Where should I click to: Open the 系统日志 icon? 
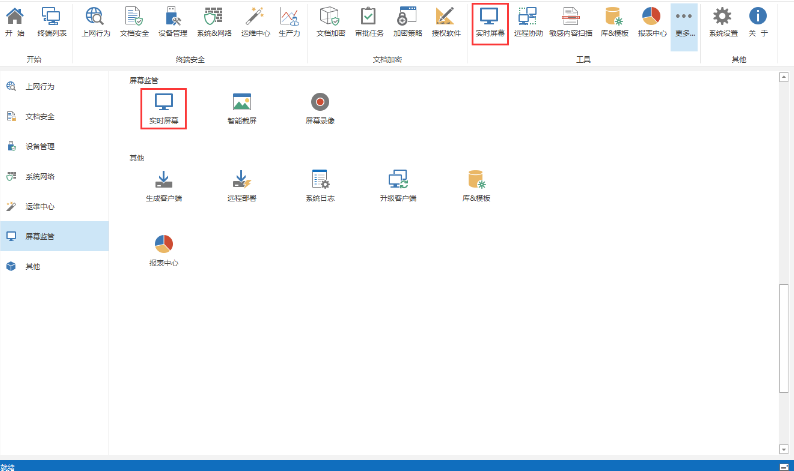coord(320,185)
